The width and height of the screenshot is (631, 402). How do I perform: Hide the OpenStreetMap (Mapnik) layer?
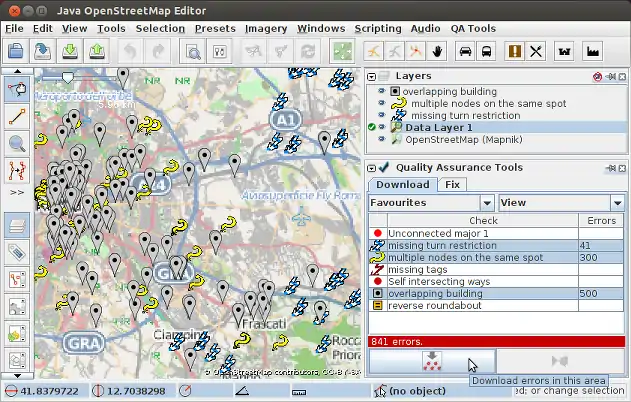[x=380, y=139]
